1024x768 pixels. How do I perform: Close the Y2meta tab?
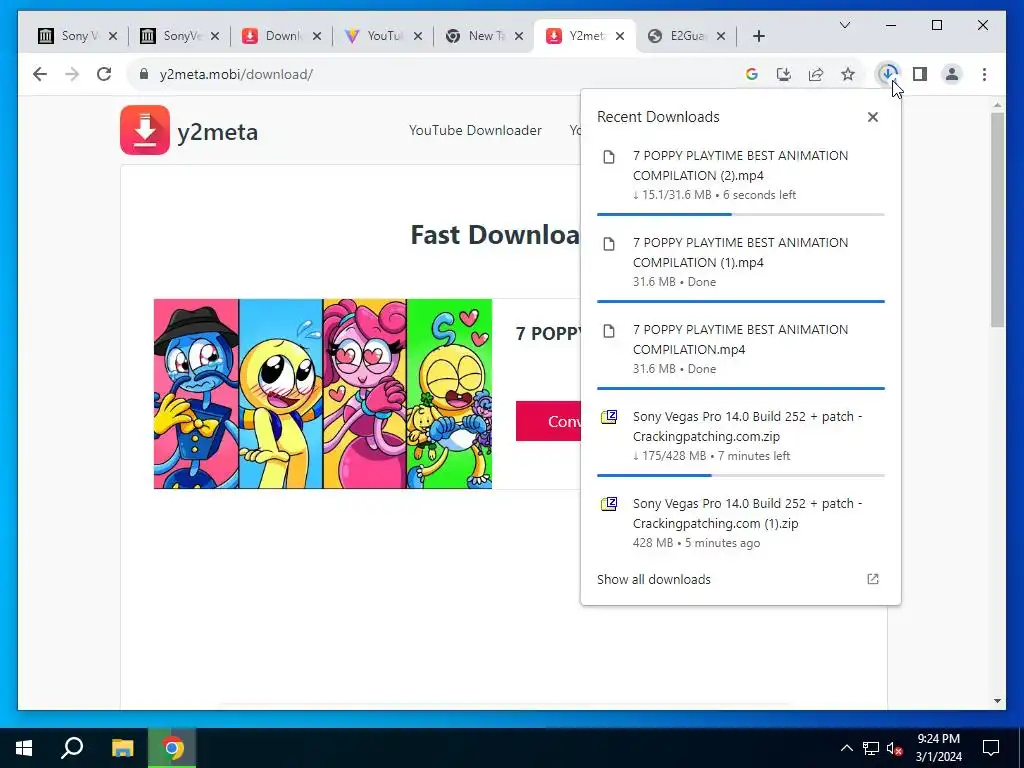[620, 36]
